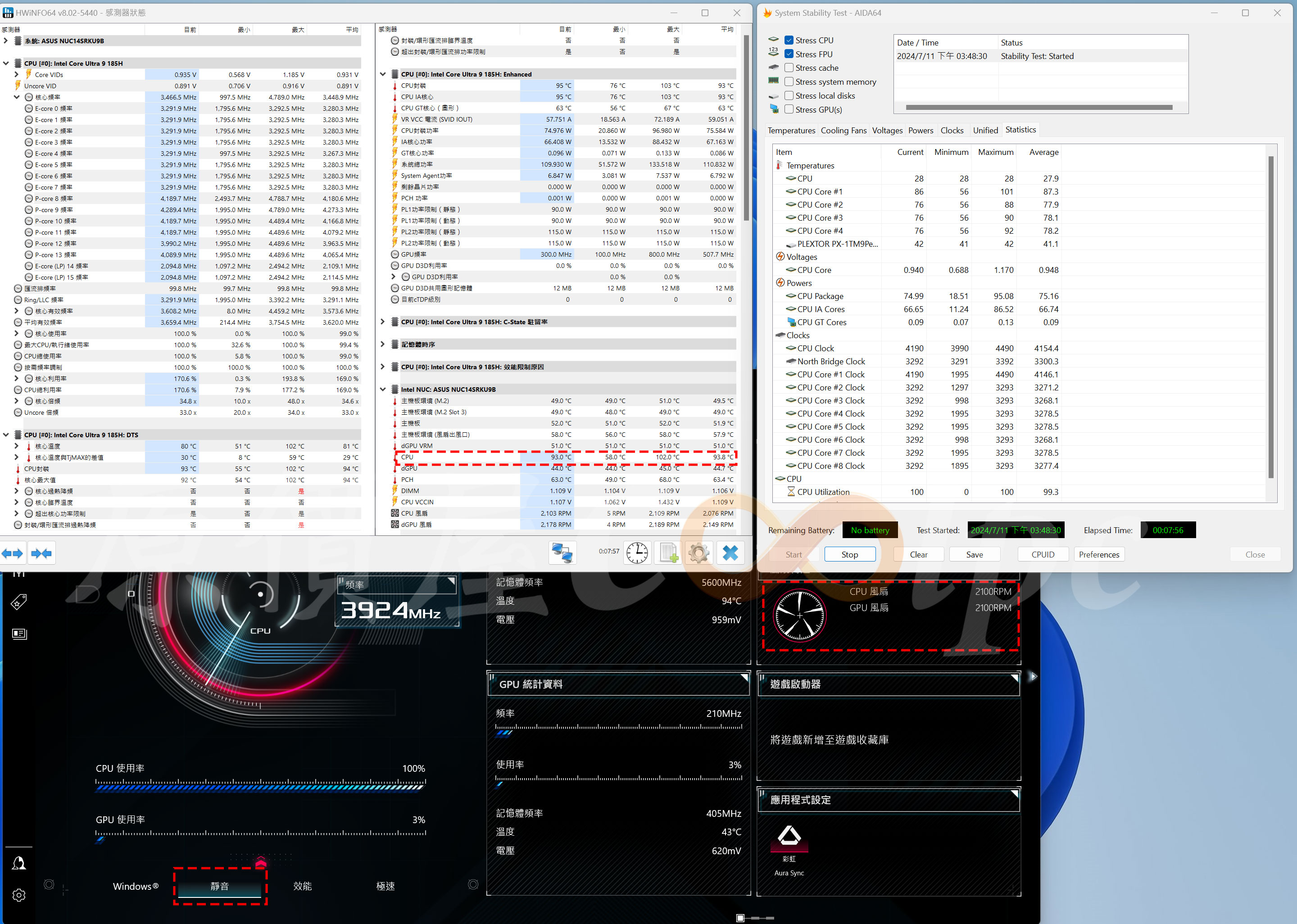Click HWiNFO collapse columns arrows icon
1297x924 pixels.
pos(41,553)
